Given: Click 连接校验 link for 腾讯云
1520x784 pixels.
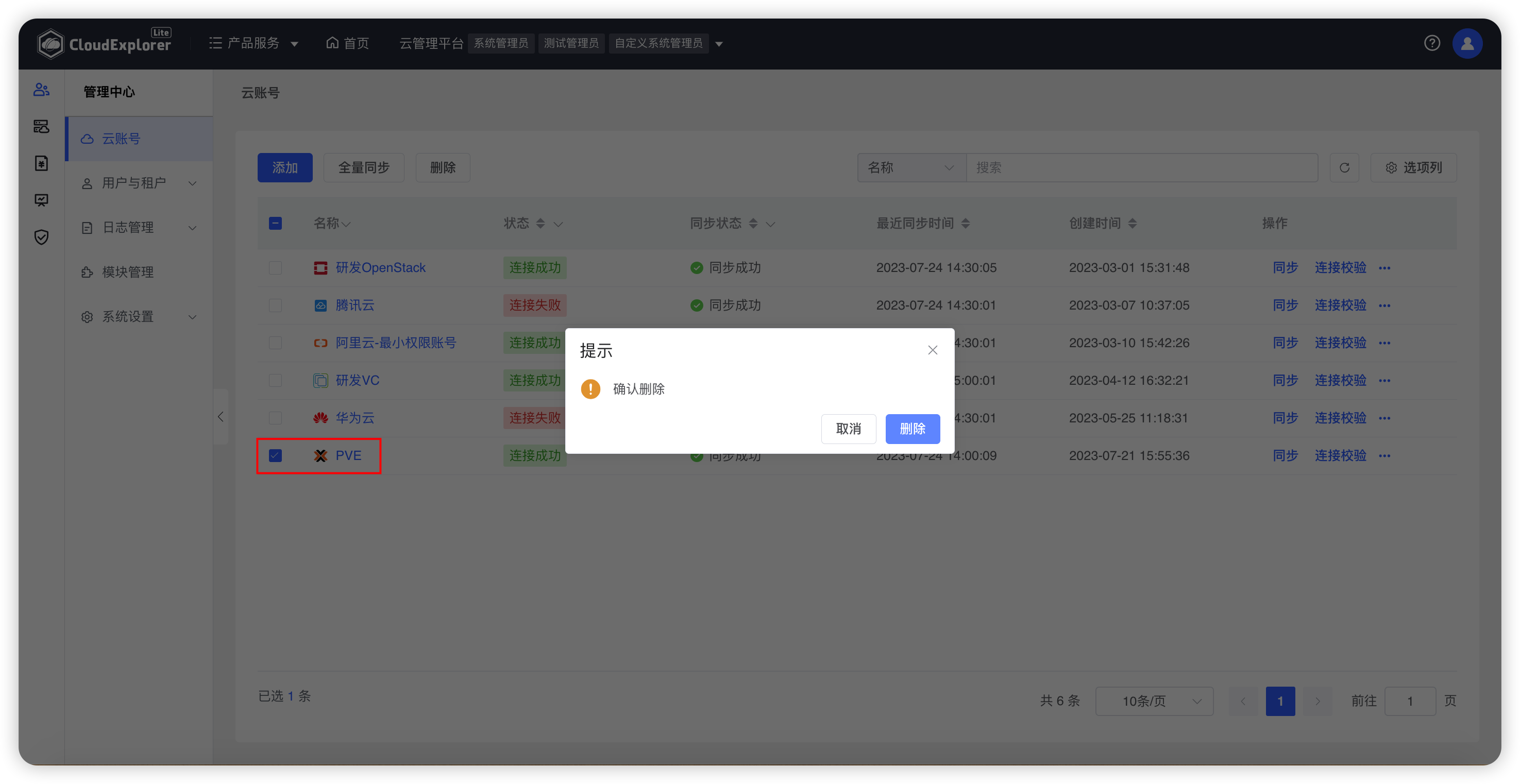Looking at the screenshot, I should (1340, 305).
